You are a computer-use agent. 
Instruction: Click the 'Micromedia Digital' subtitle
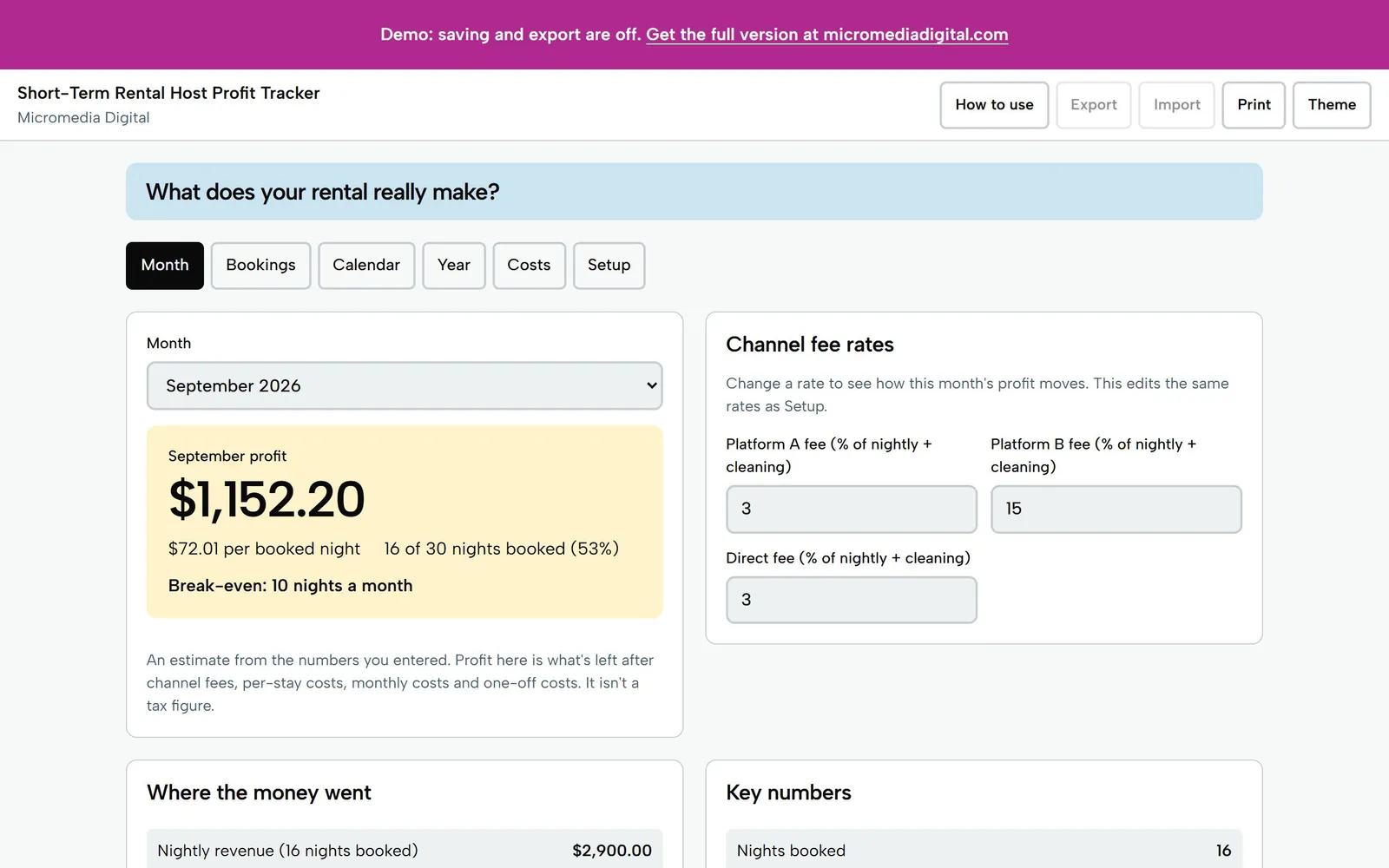83,118
